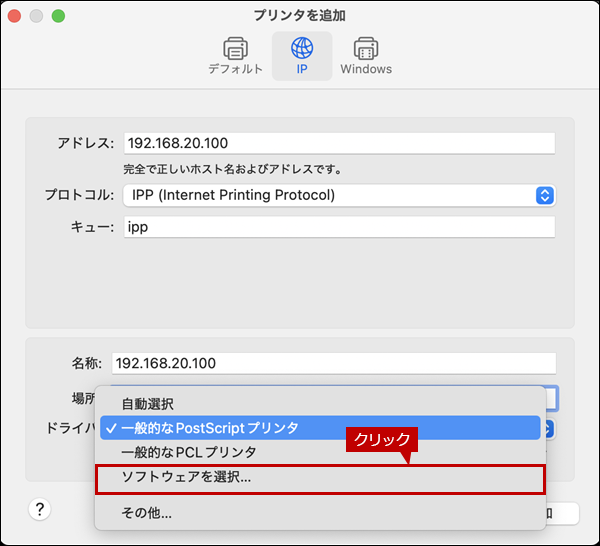Viewport: 600px width, 546px height.
Task: Expand the プロトコル IPP dropdown
Action: pyautogui.click(x=544, y=195)
